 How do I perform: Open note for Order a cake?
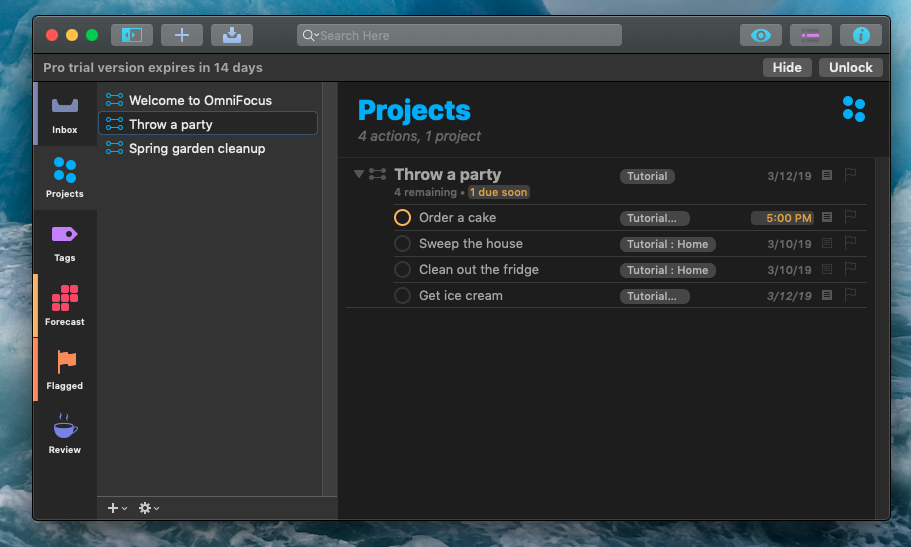[827, 217]
